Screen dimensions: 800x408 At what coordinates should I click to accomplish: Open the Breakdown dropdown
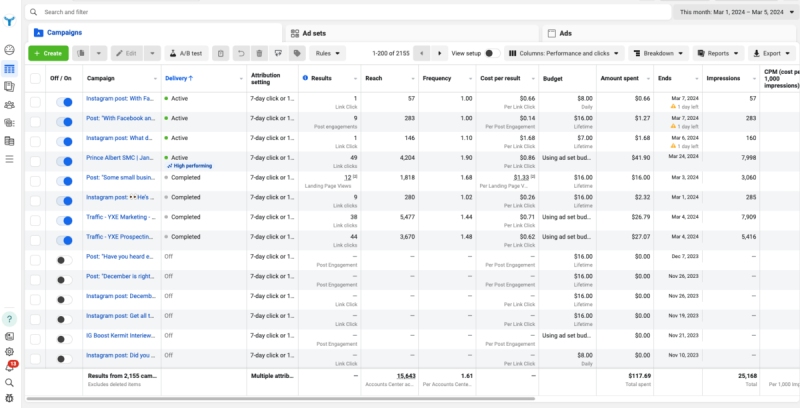coord(659,53)
